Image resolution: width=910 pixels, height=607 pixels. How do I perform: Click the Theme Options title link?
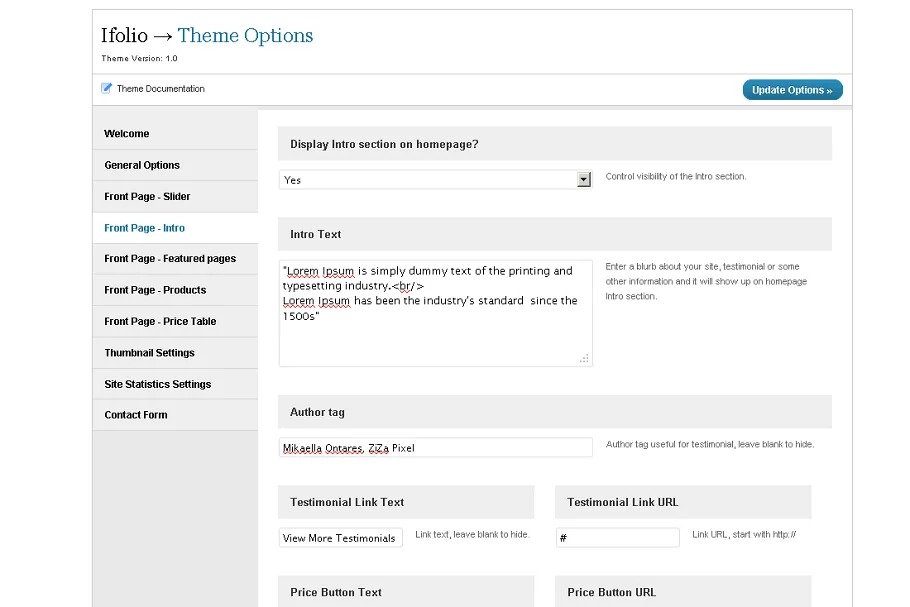pos(245,36)
